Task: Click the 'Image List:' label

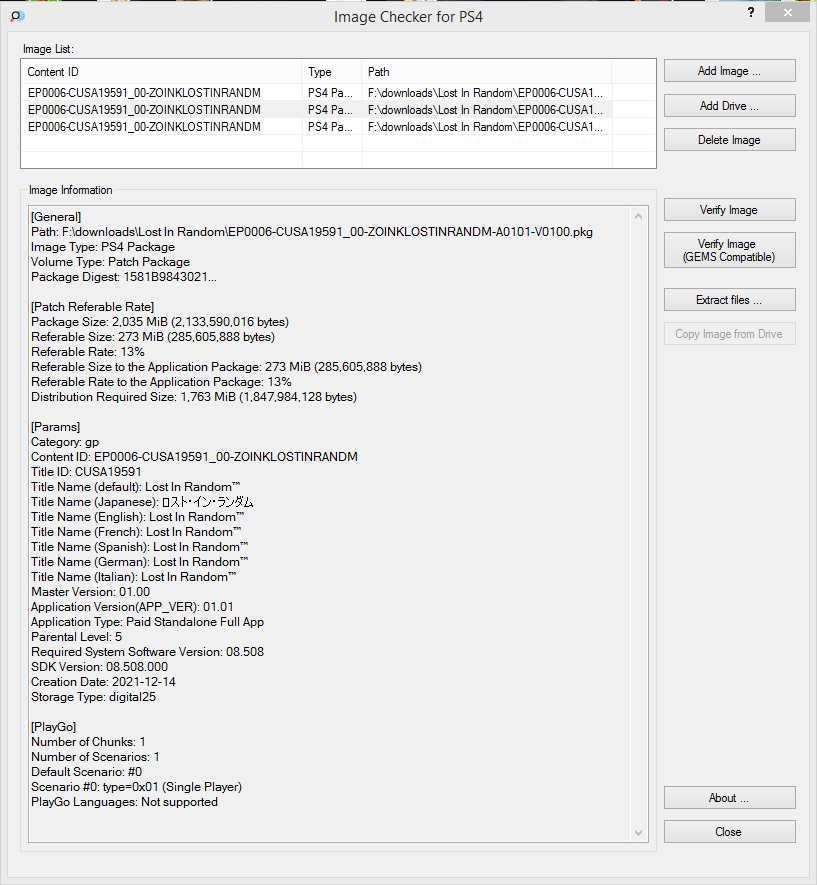Action: click(48, 49)
